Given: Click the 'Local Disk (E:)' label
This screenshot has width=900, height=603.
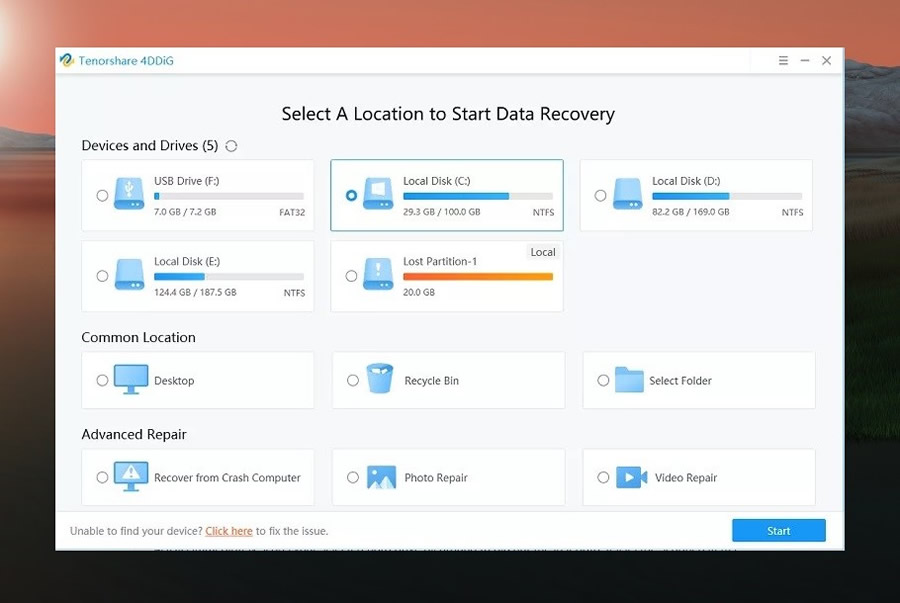Looking at the screenshot, I should (187, 261).
